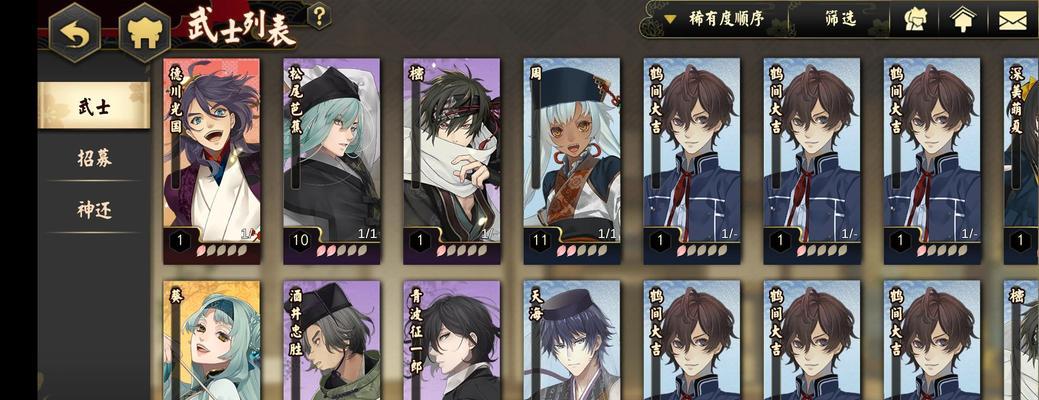The width and height of the screenshot is (1039, 400).
Task: Select the 青波征一郎 samurai card
Action: [x=452, y=340]
